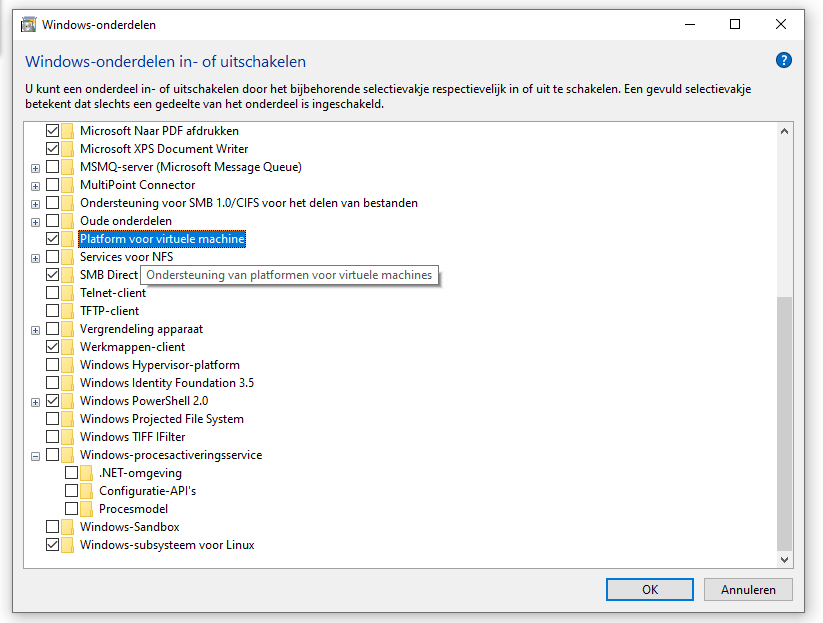This screenshot has height=623, width=823.
Task: Expand Ondersteuning voor SMB 1.0/CIFS node
Action: click(35, 204)
